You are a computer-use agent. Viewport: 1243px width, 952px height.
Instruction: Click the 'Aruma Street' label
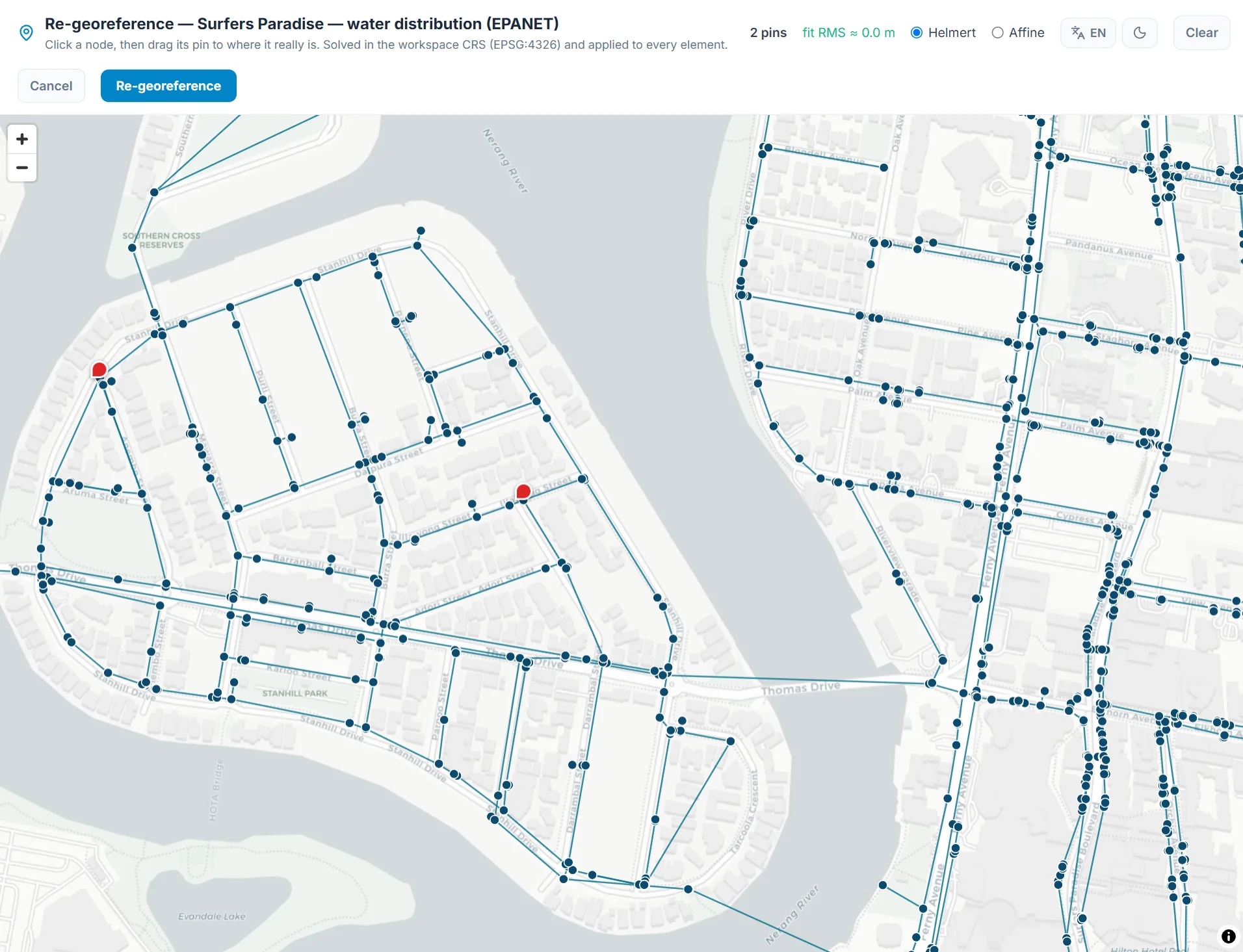click(96, 495)
